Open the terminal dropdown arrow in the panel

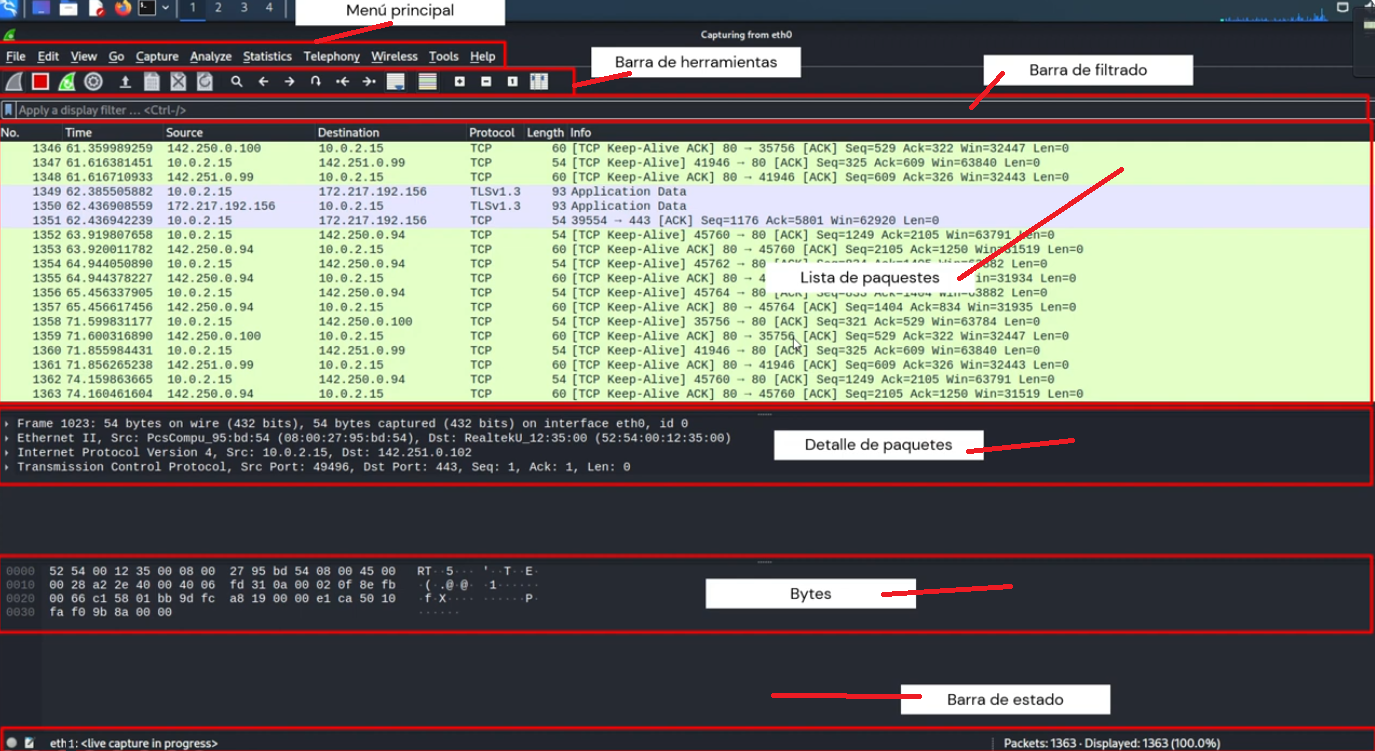click(165, 9)
